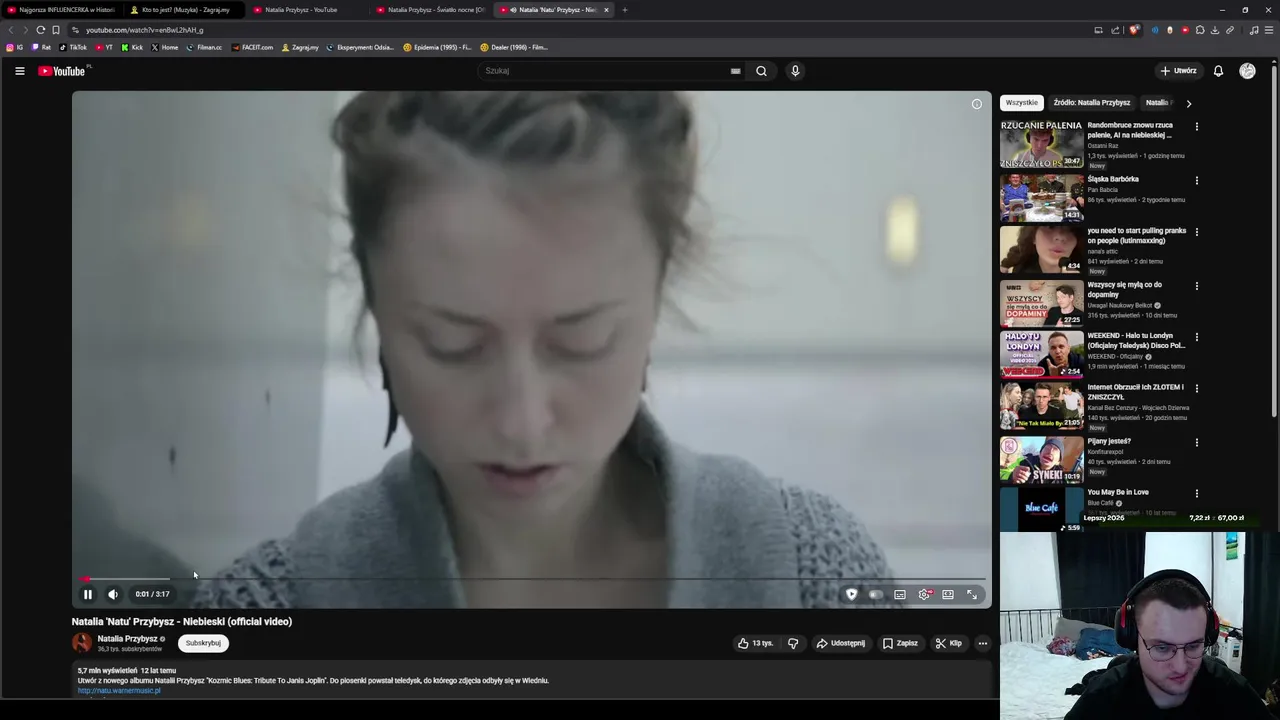Viewport: 1280px width, 720px height.
Task: Open the browser downloads icon
Action: point(1215,30)
